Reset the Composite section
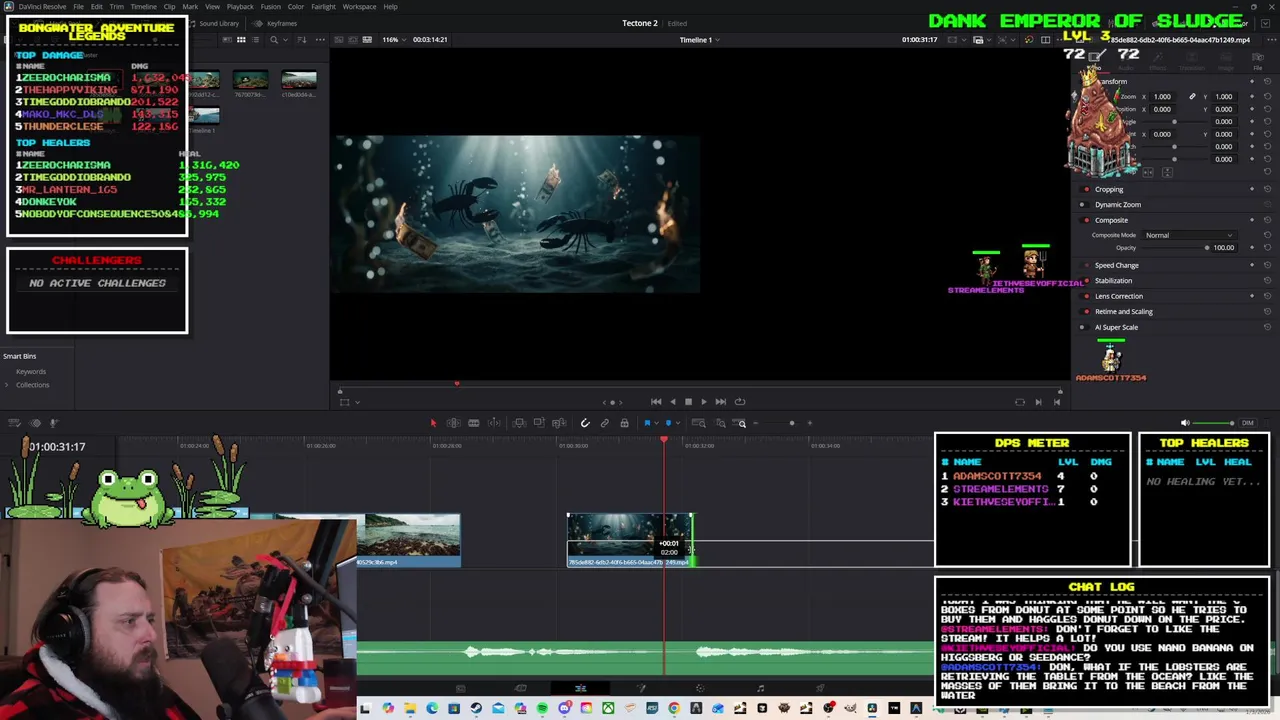This screenshot has height=720, width=1280. coord(1268,220)
